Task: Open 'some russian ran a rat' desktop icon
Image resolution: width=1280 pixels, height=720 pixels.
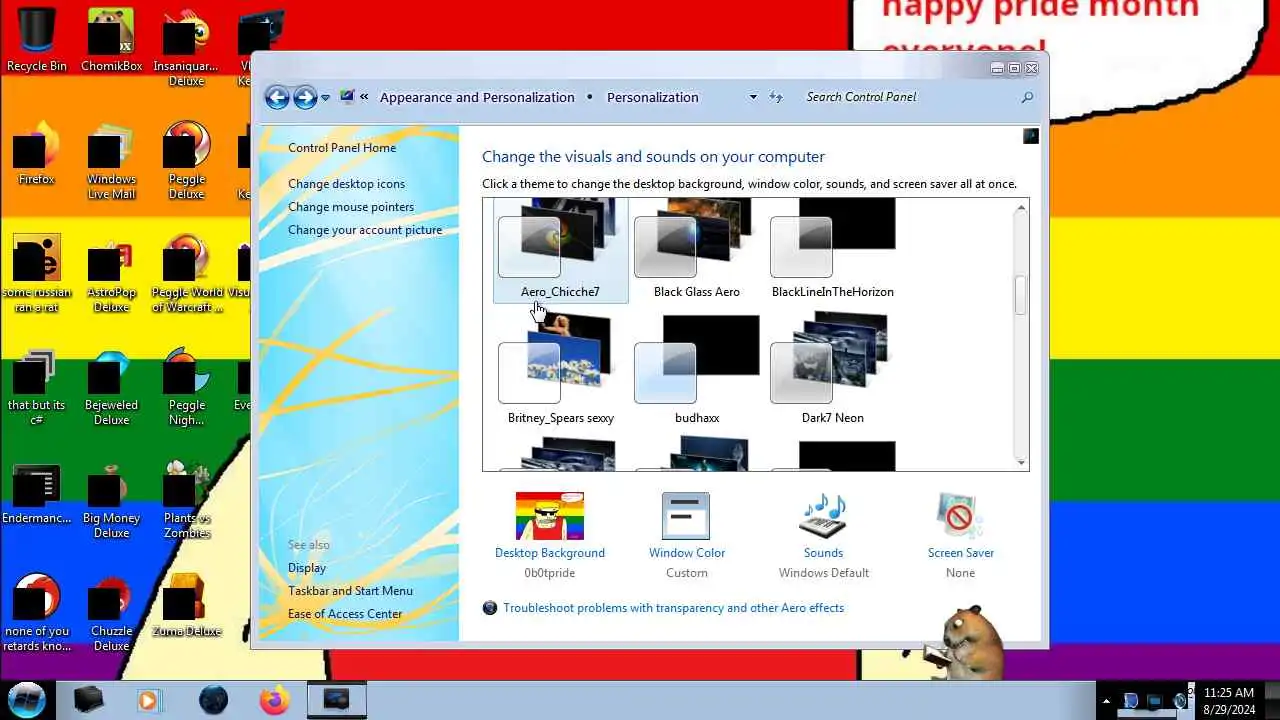Action: tap(37, 274)
